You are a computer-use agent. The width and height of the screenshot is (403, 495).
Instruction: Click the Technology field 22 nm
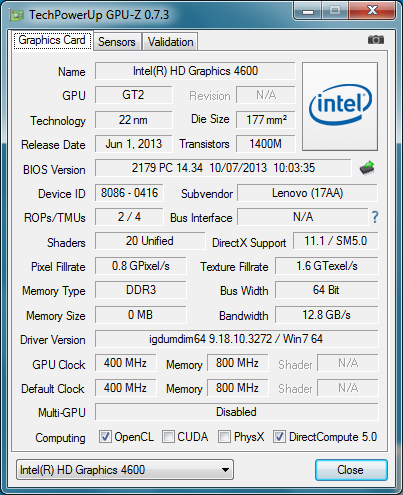pyautogui.click(x=133, y=120)
